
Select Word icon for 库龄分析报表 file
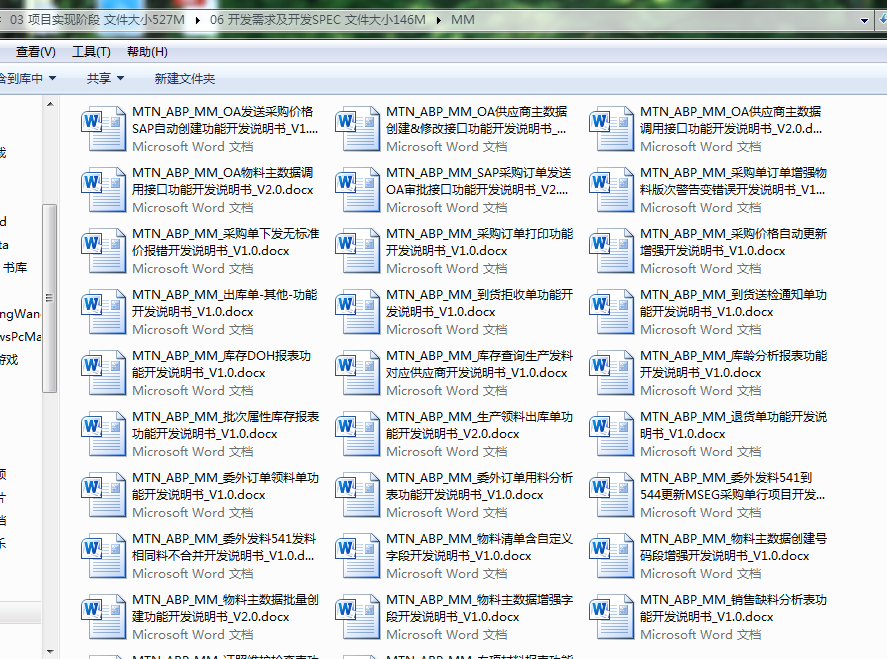point(611,373)
